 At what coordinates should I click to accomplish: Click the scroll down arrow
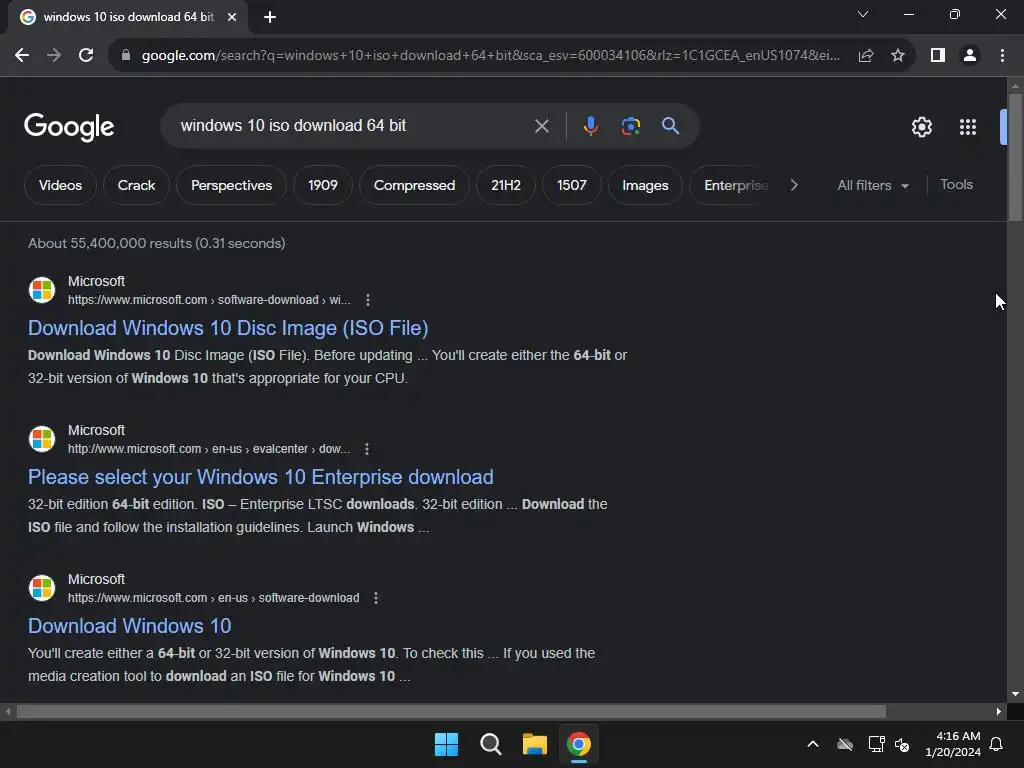click(x=1015, y=694)
